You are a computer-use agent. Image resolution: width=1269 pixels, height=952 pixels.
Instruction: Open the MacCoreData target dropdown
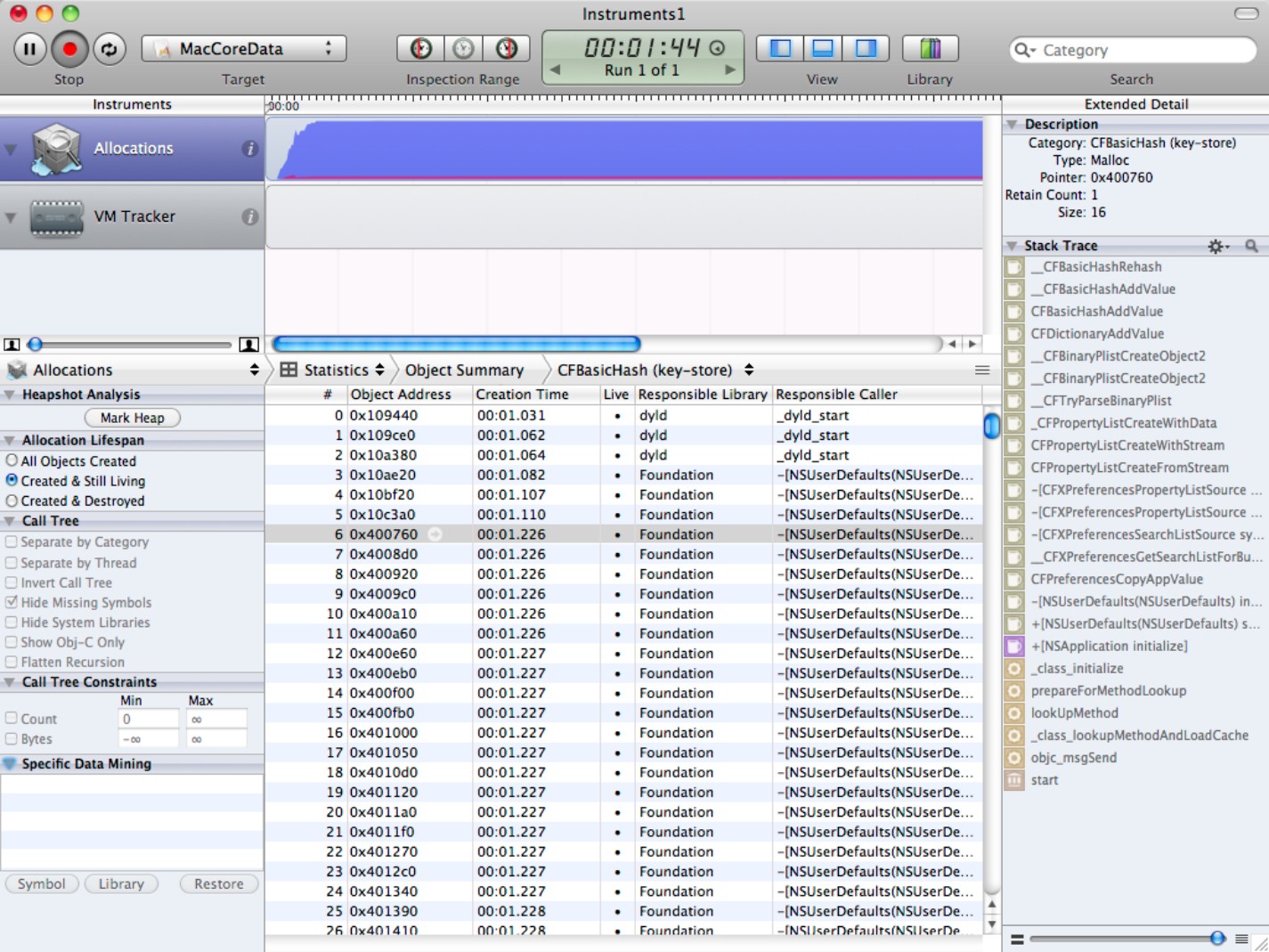(244, 49)
